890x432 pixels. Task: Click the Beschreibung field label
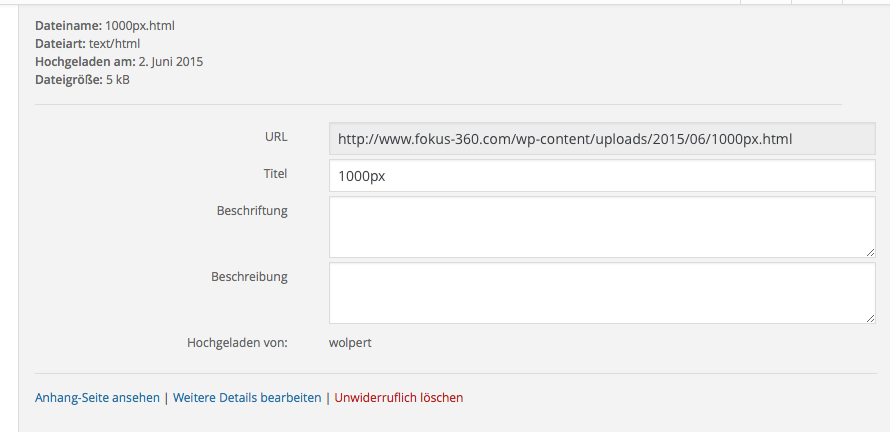[x=249, y=276]
